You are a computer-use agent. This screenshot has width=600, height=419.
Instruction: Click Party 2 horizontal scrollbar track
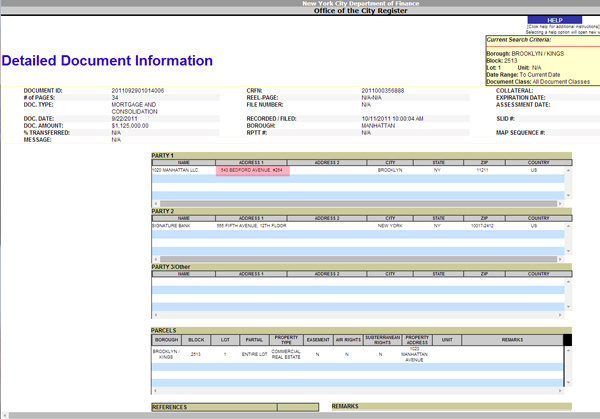[359, 260]
